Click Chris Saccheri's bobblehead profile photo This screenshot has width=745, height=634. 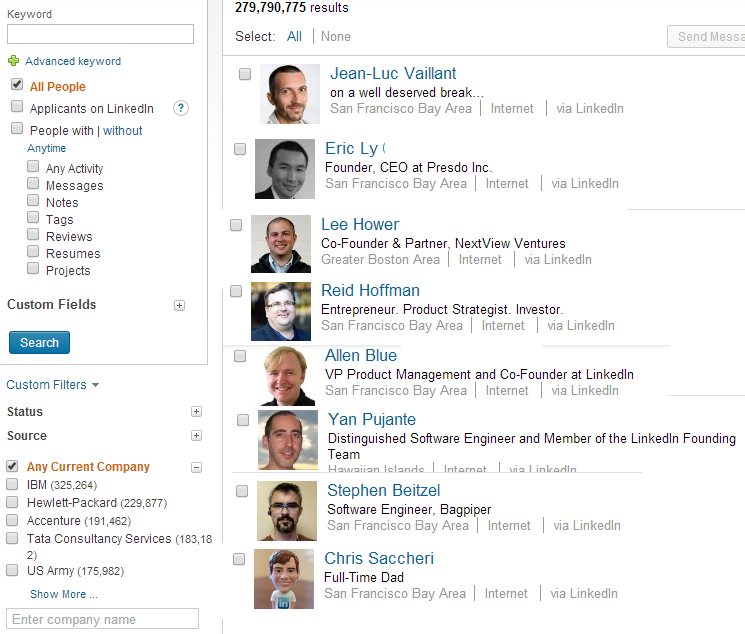coord(284,578)
